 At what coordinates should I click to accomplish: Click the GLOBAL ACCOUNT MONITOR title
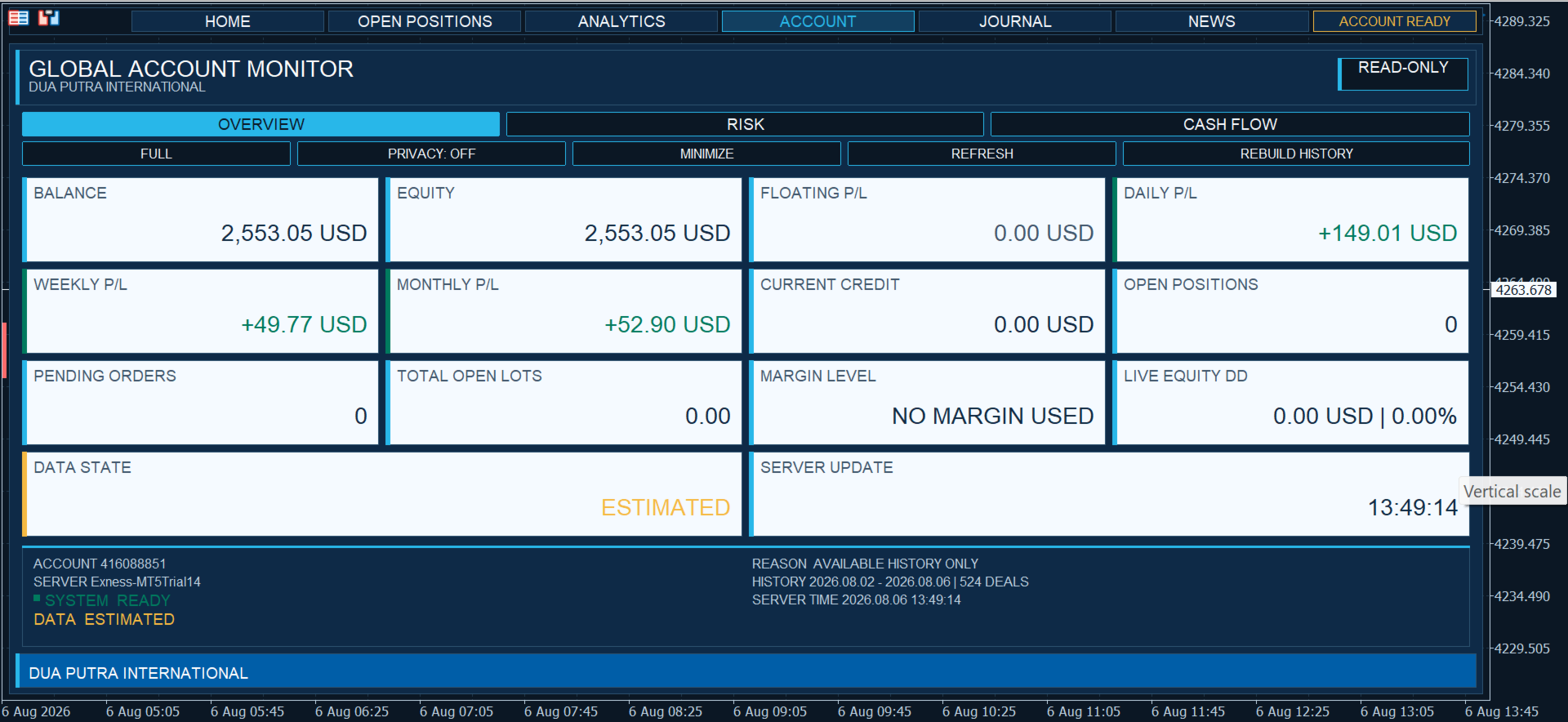click(191, 69)
